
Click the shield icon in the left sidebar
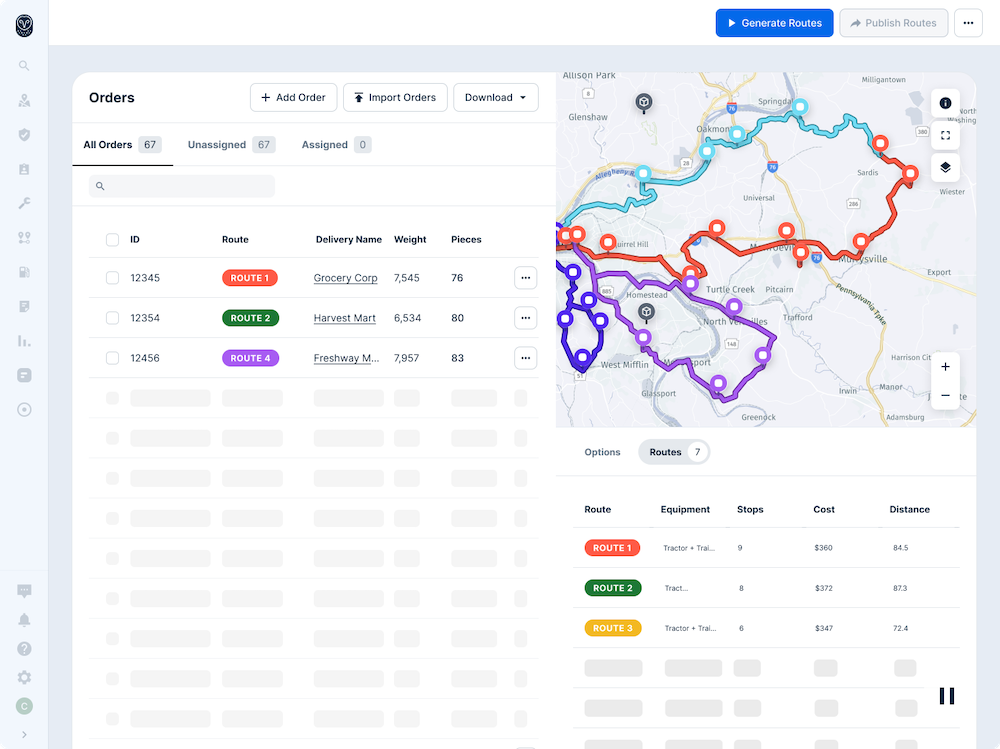24,135
